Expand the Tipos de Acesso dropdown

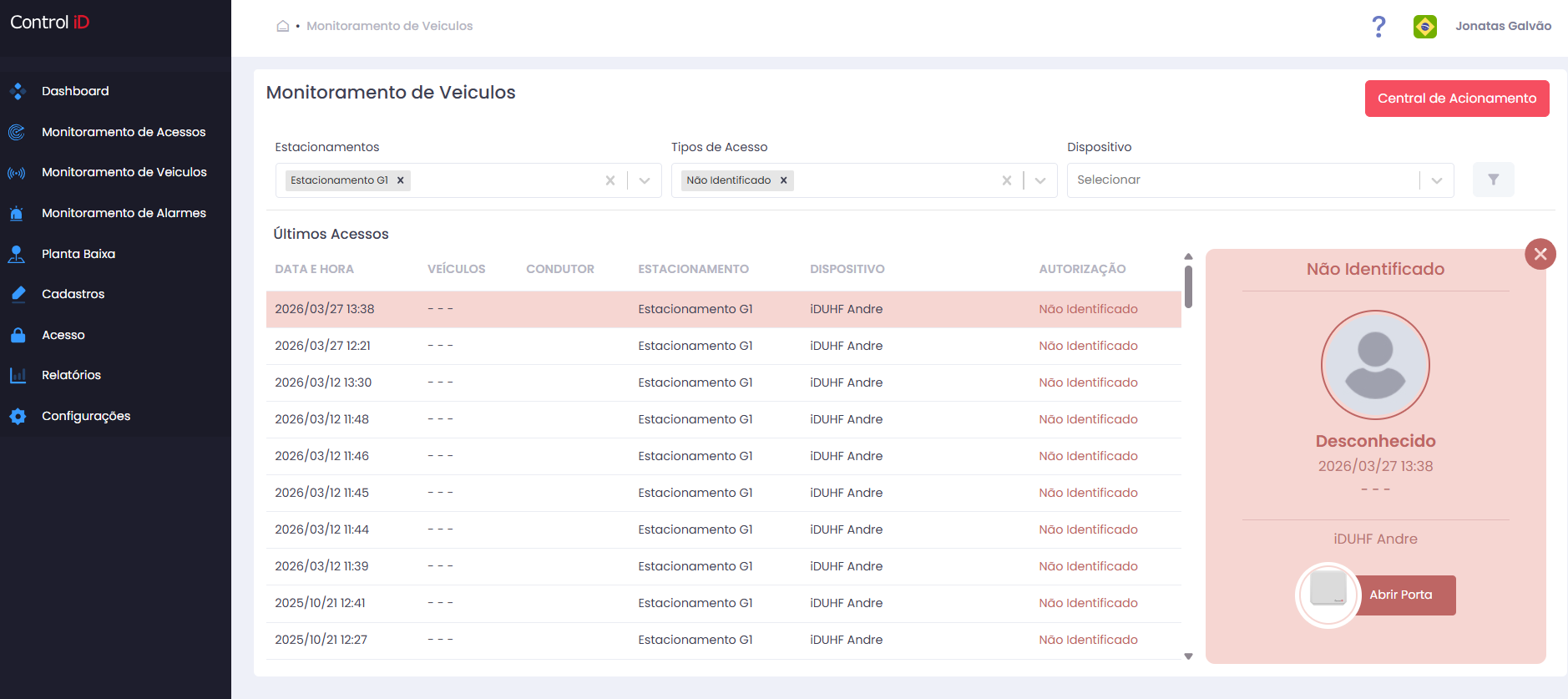(1040, 180)
